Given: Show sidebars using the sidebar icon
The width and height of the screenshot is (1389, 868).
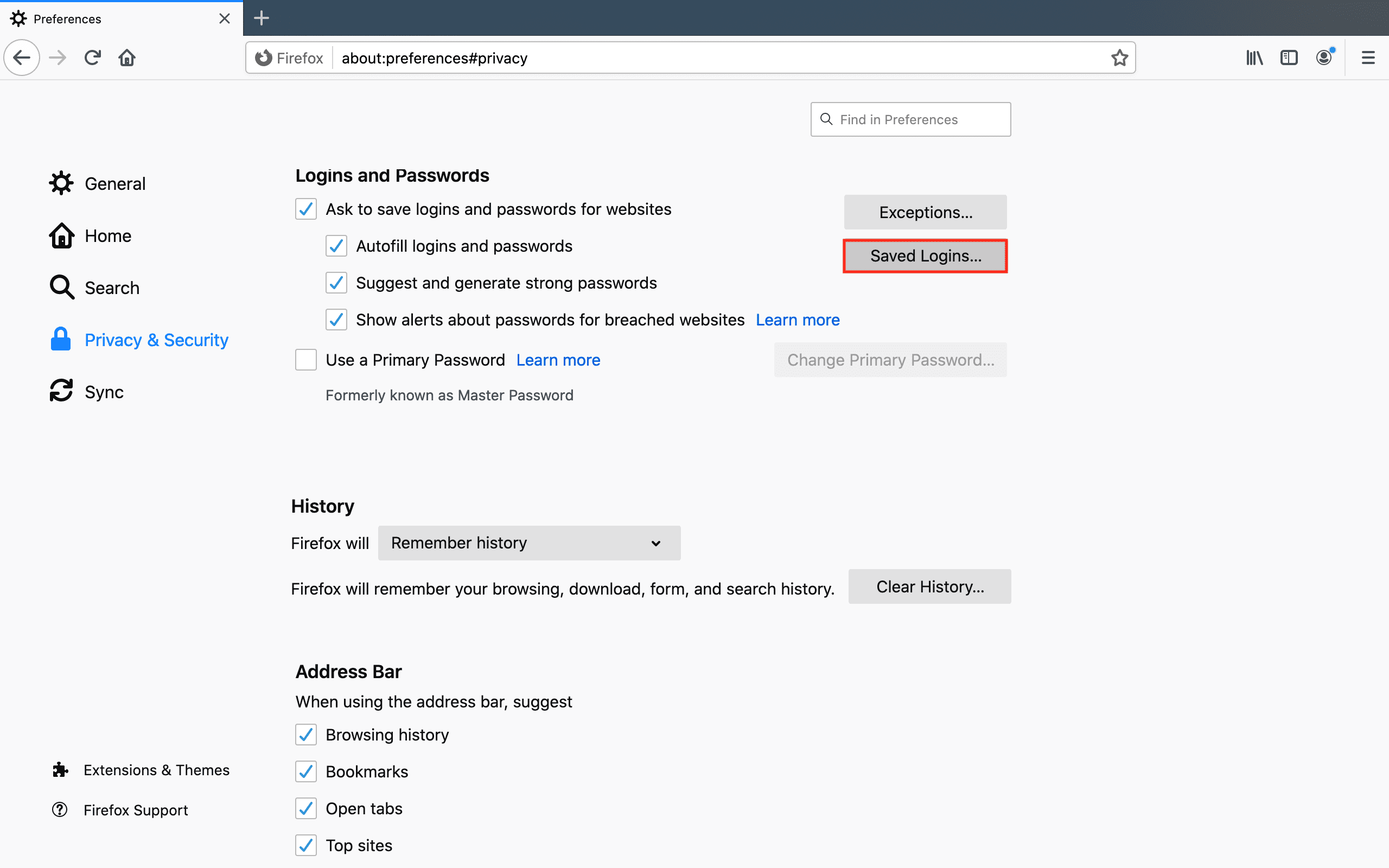Looking at the screenshot, I should point(1289,58).
